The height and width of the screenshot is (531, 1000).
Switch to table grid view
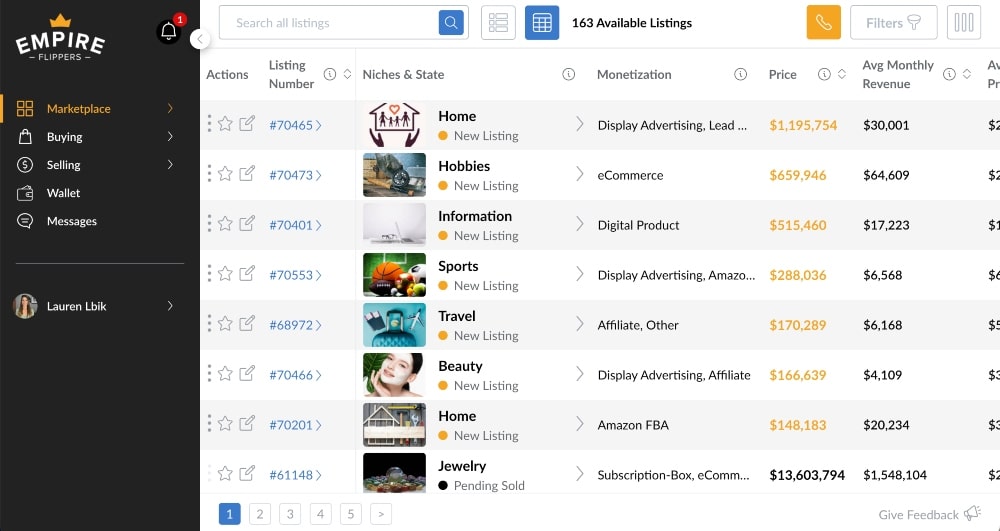(542, 23)
